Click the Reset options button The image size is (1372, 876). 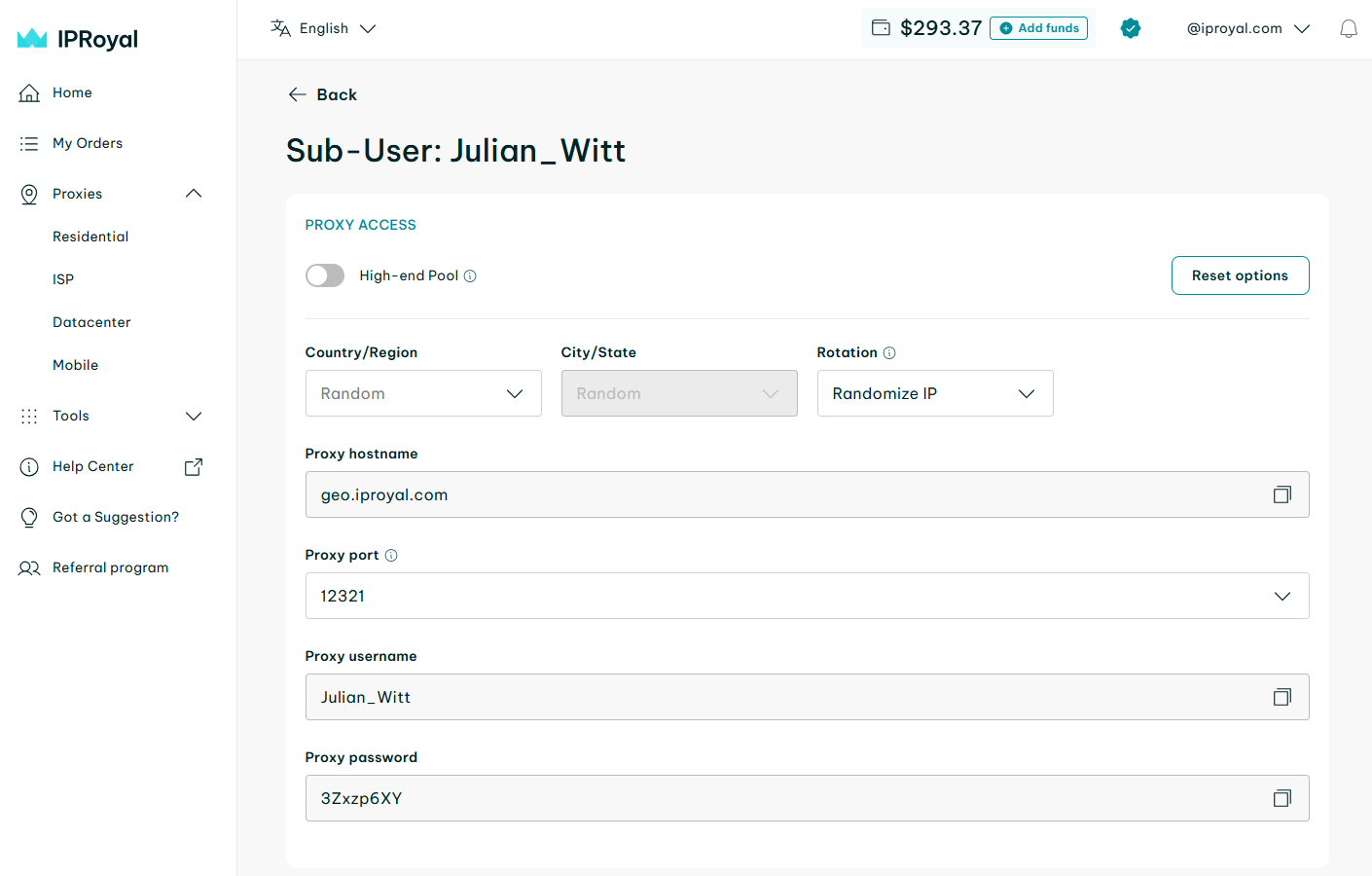point(1240,275)
